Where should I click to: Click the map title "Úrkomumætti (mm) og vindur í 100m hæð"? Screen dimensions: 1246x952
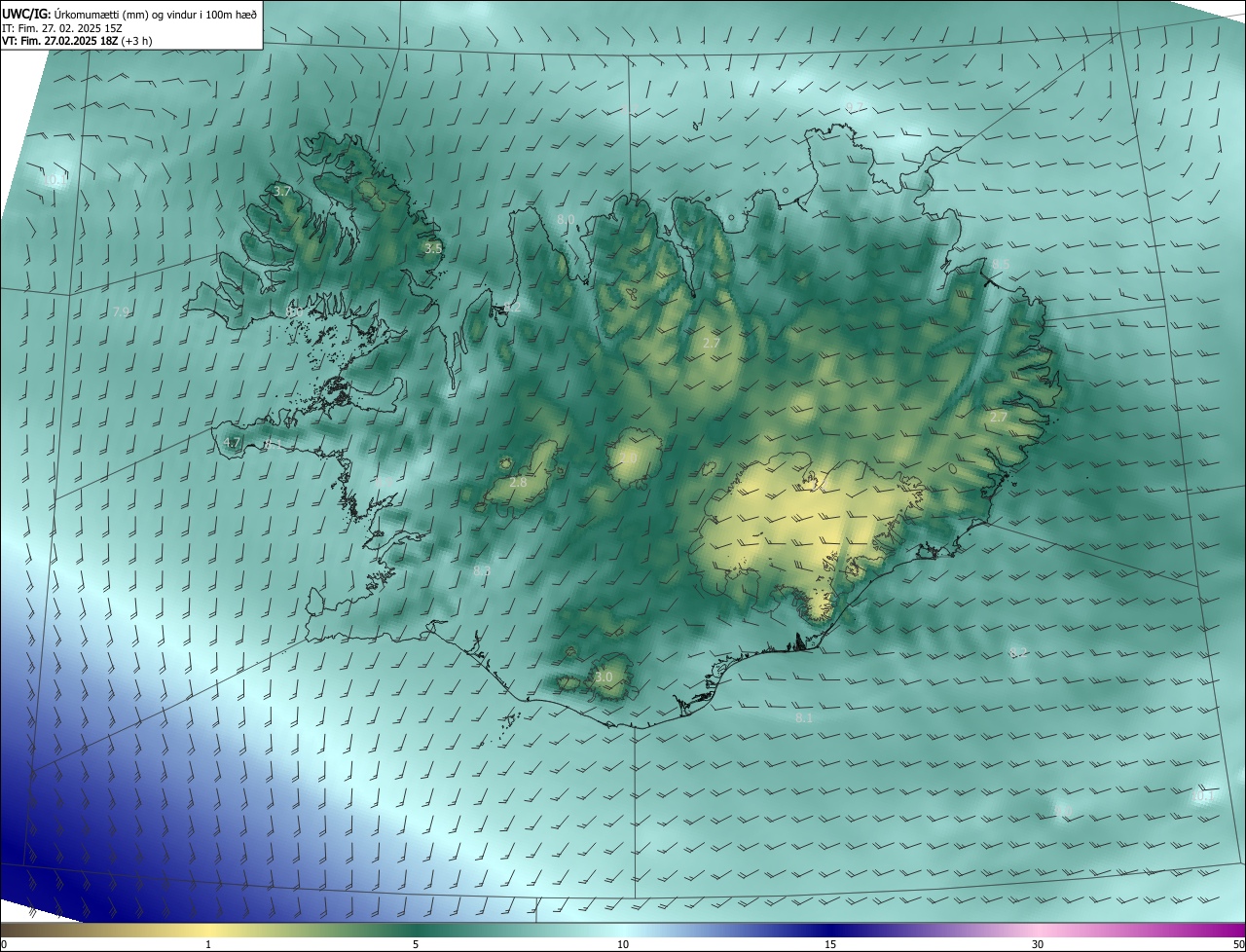tap(155, 13)
